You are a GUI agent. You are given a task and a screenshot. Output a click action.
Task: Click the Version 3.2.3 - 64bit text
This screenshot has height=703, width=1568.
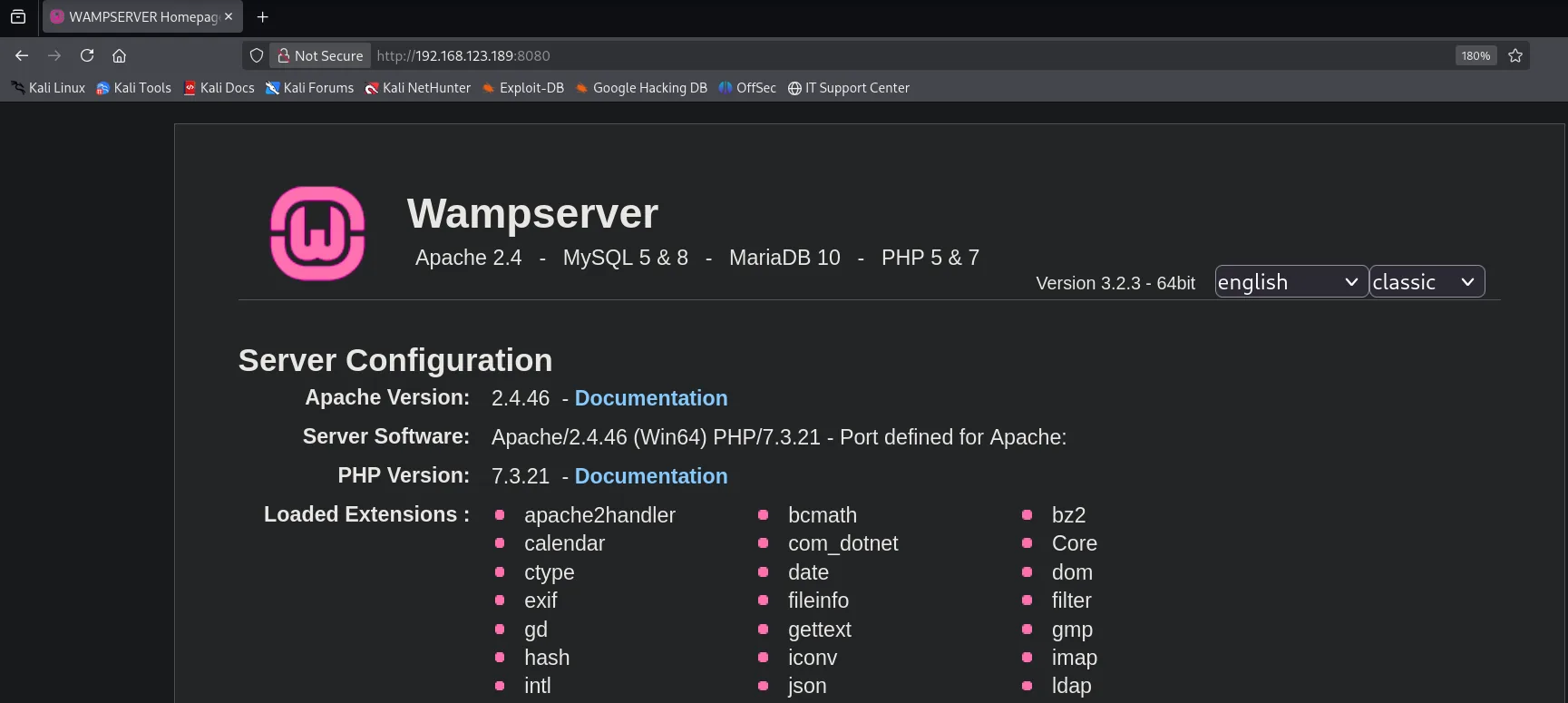1115,283
